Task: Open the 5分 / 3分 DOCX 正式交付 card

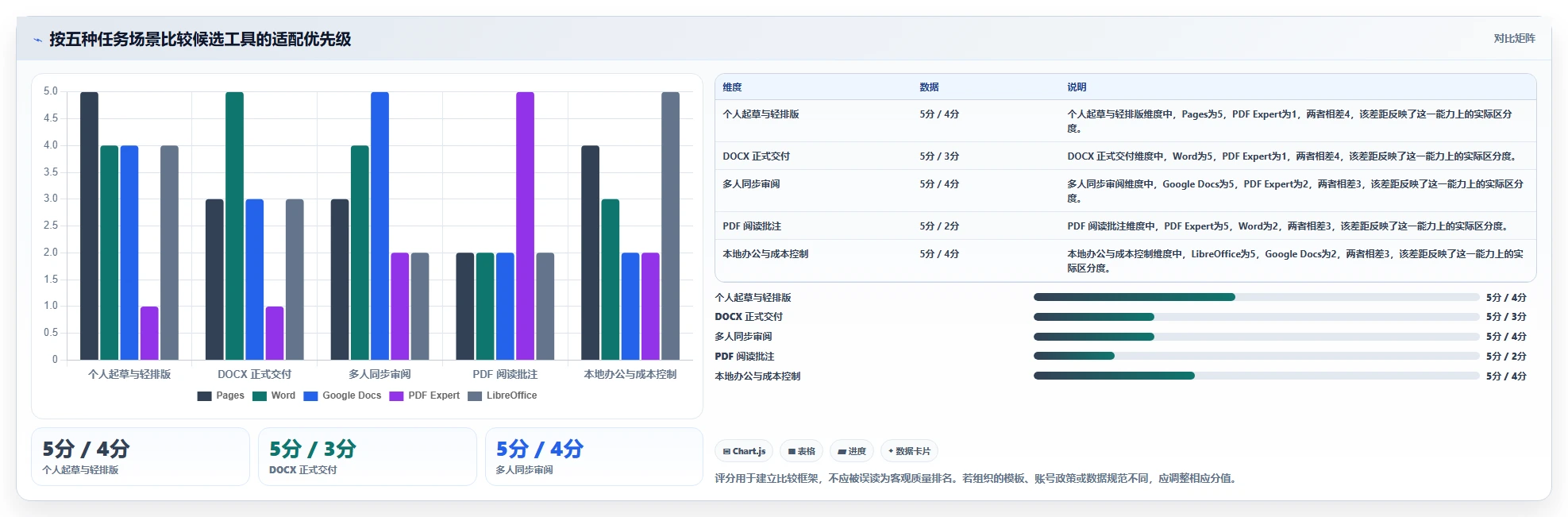Action: click(x=368, y=457)
